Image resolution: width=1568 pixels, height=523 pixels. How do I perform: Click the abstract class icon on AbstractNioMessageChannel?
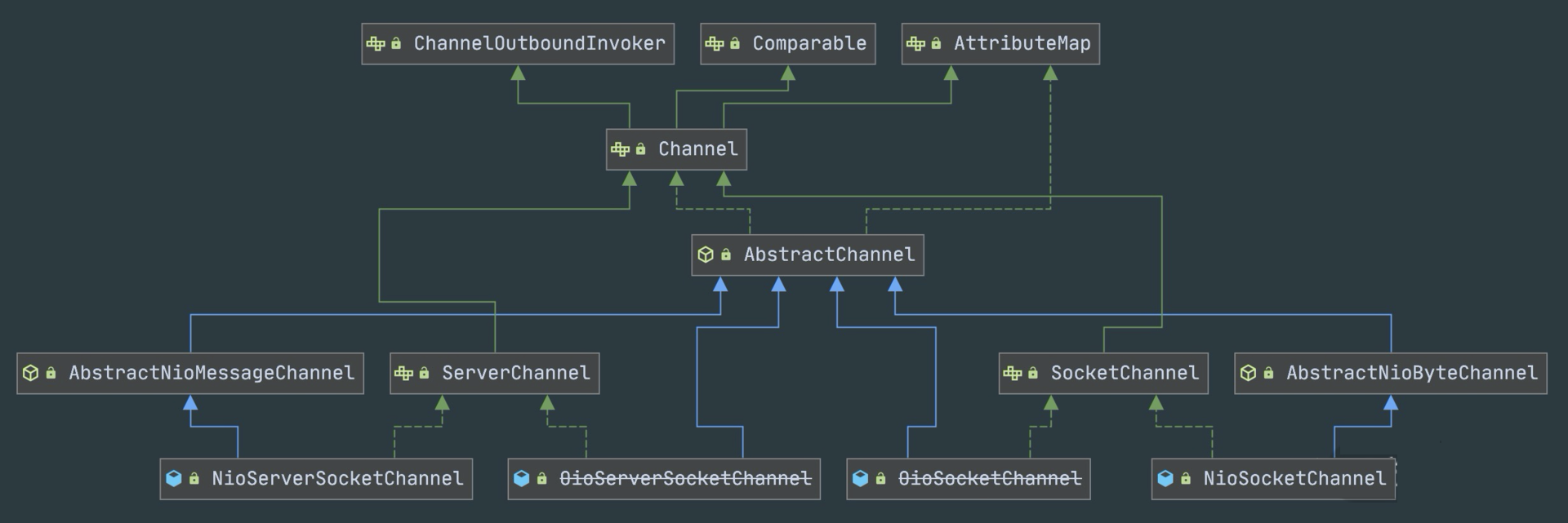30,373
